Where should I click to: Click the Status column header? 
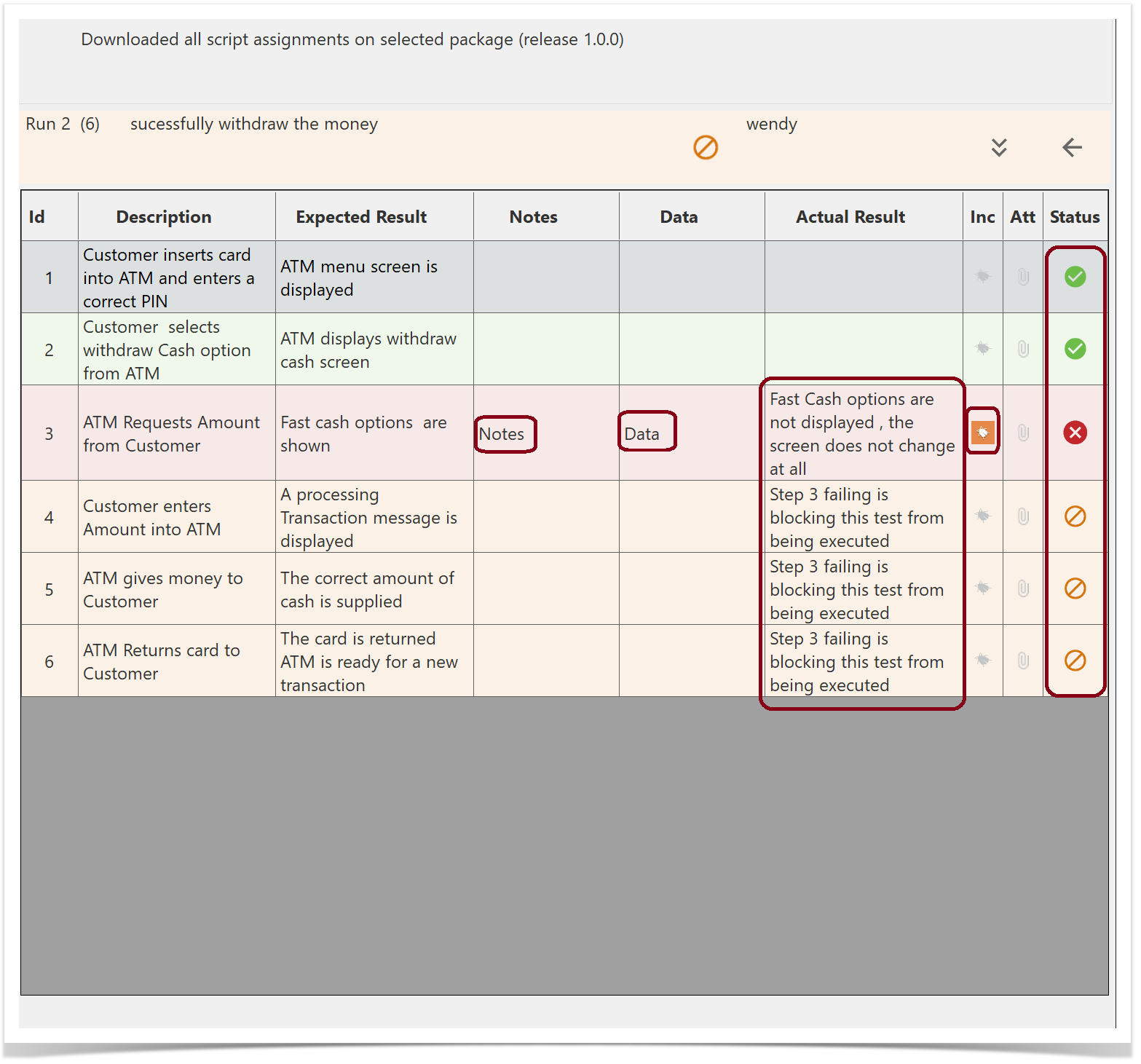tap(1074, 217)
